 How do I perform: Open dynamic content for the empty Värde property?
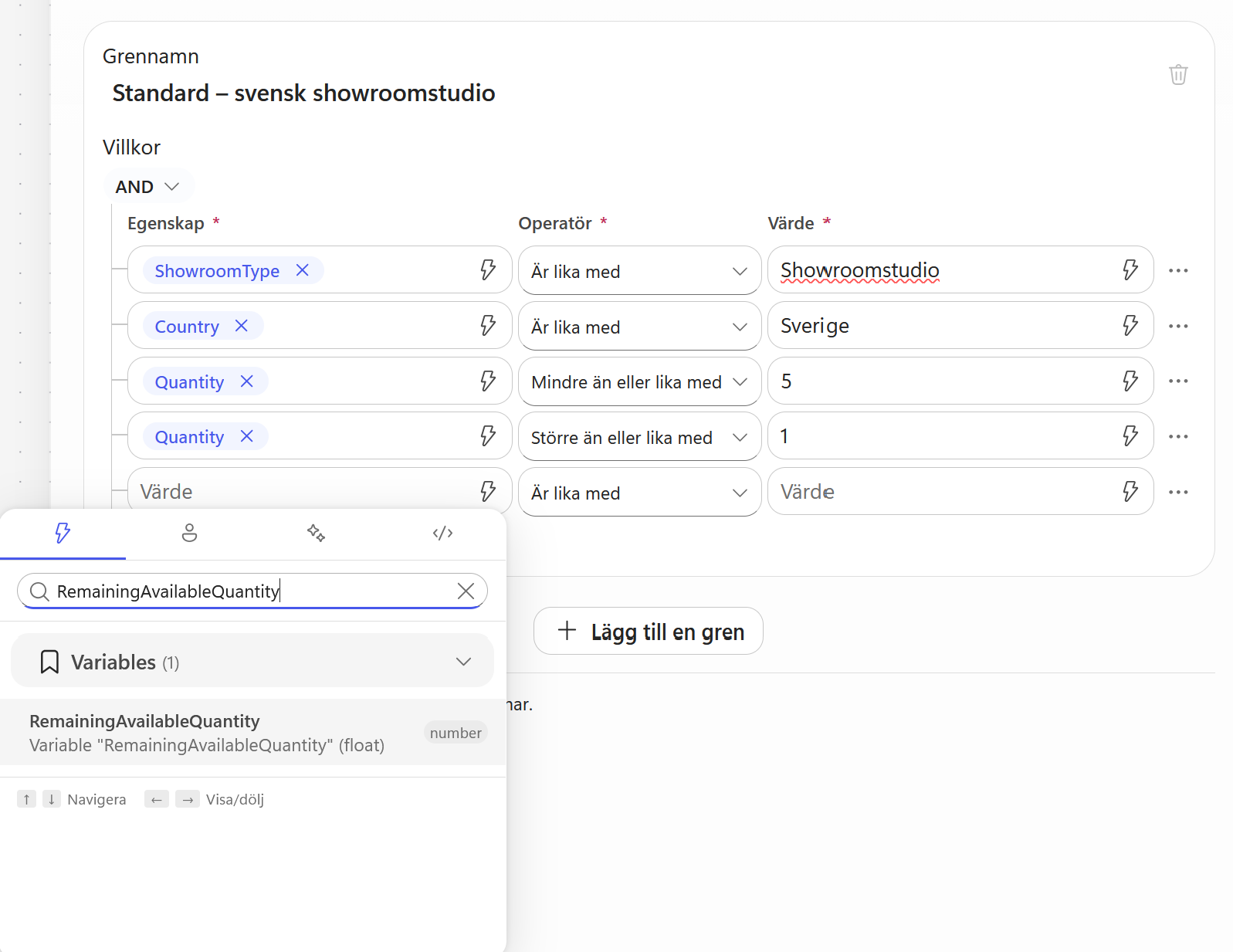tap(488, 491)
